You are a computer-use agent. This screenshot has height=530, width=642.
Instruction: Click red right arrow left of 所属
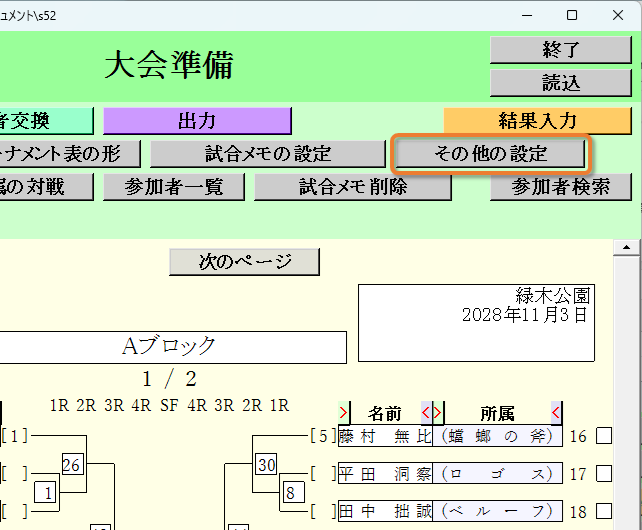[438, 413]
